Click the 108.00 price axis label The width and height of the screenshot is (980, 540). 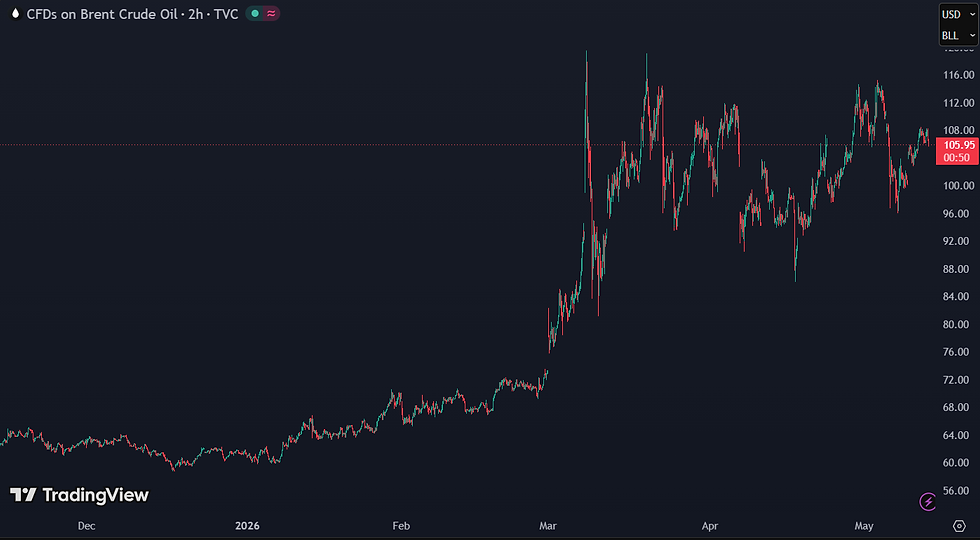[959, 130]
